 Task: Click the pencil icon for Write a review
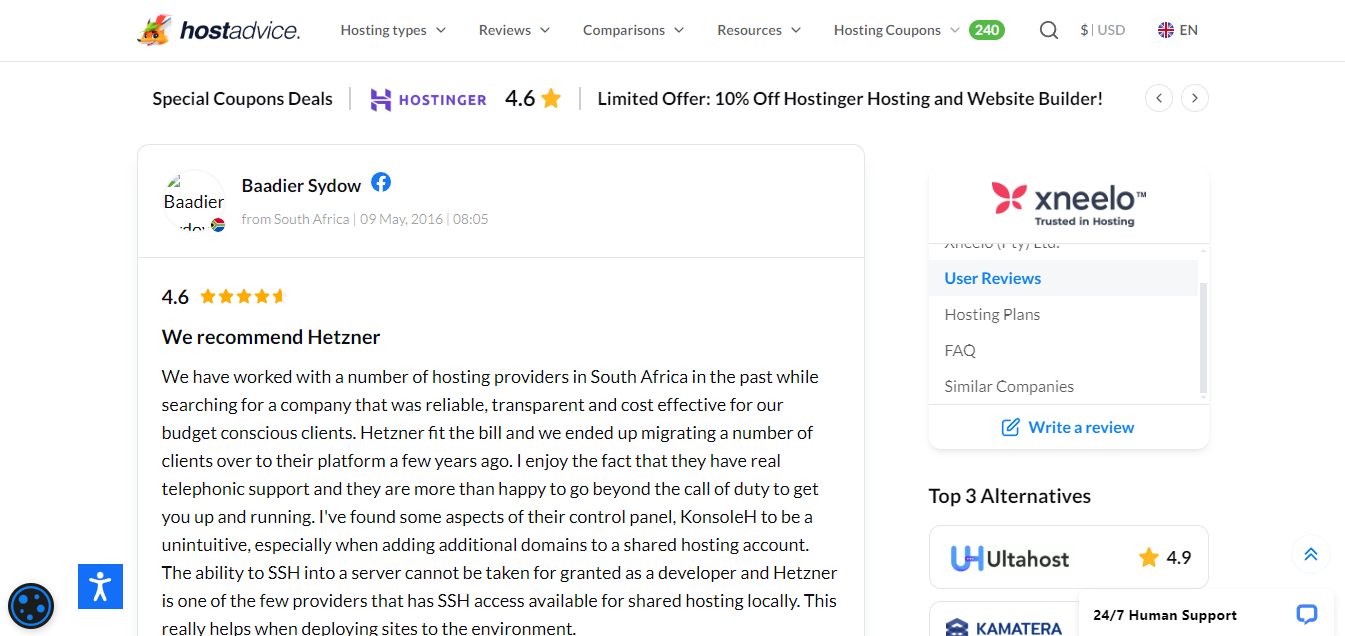(1011, 427)
